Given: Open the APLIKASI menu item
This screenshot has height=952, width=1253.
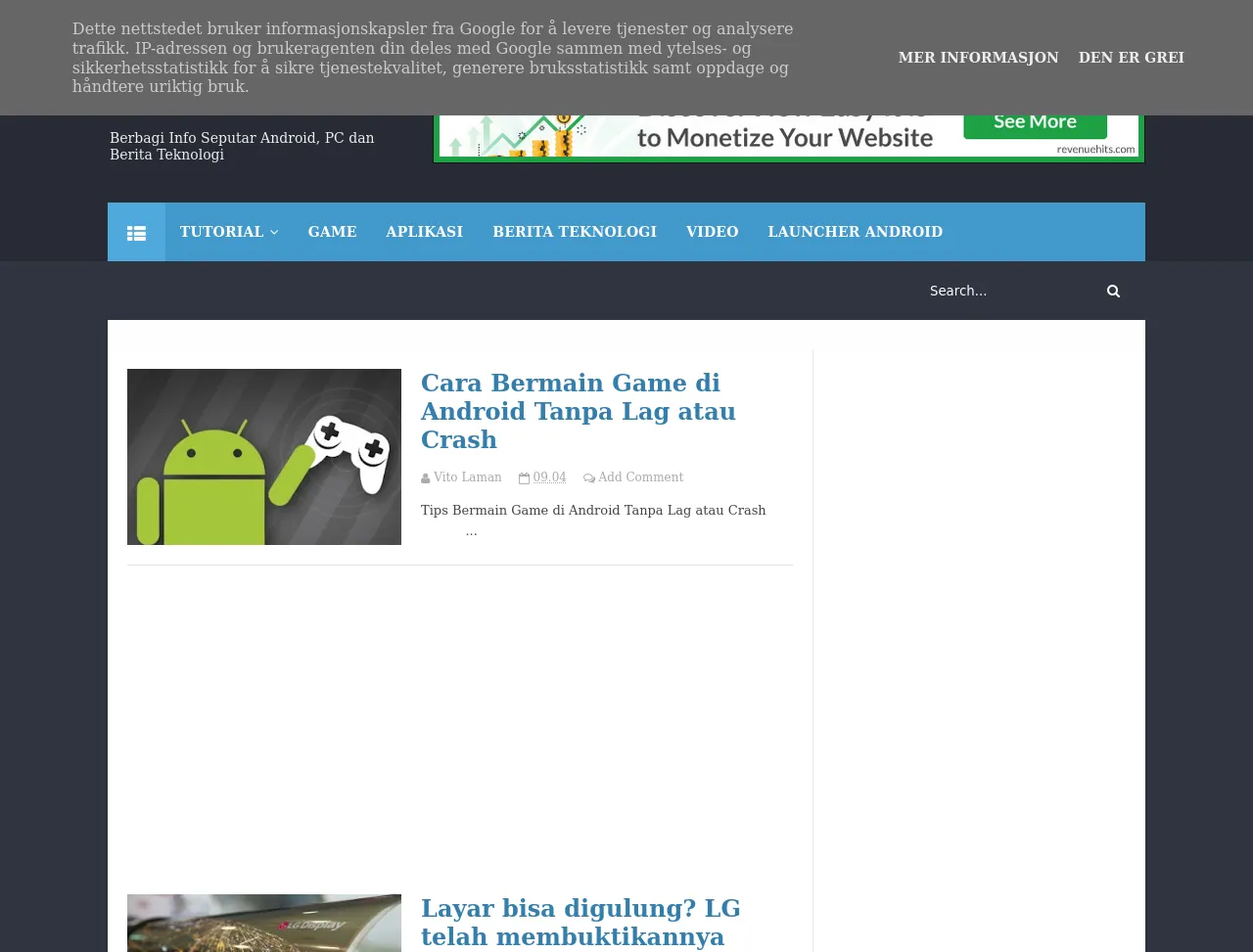Looking at the screenshot, I should tap(425, 232).
